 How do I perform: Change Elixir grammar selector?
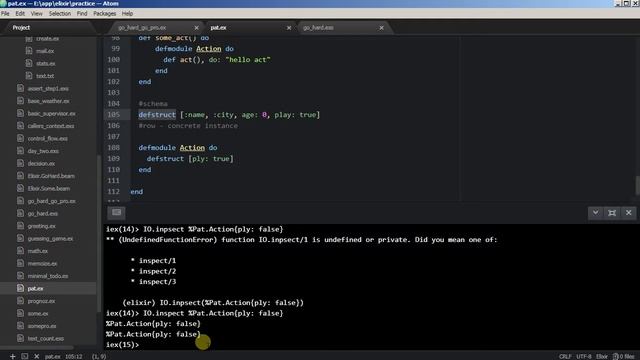point(602,357)
